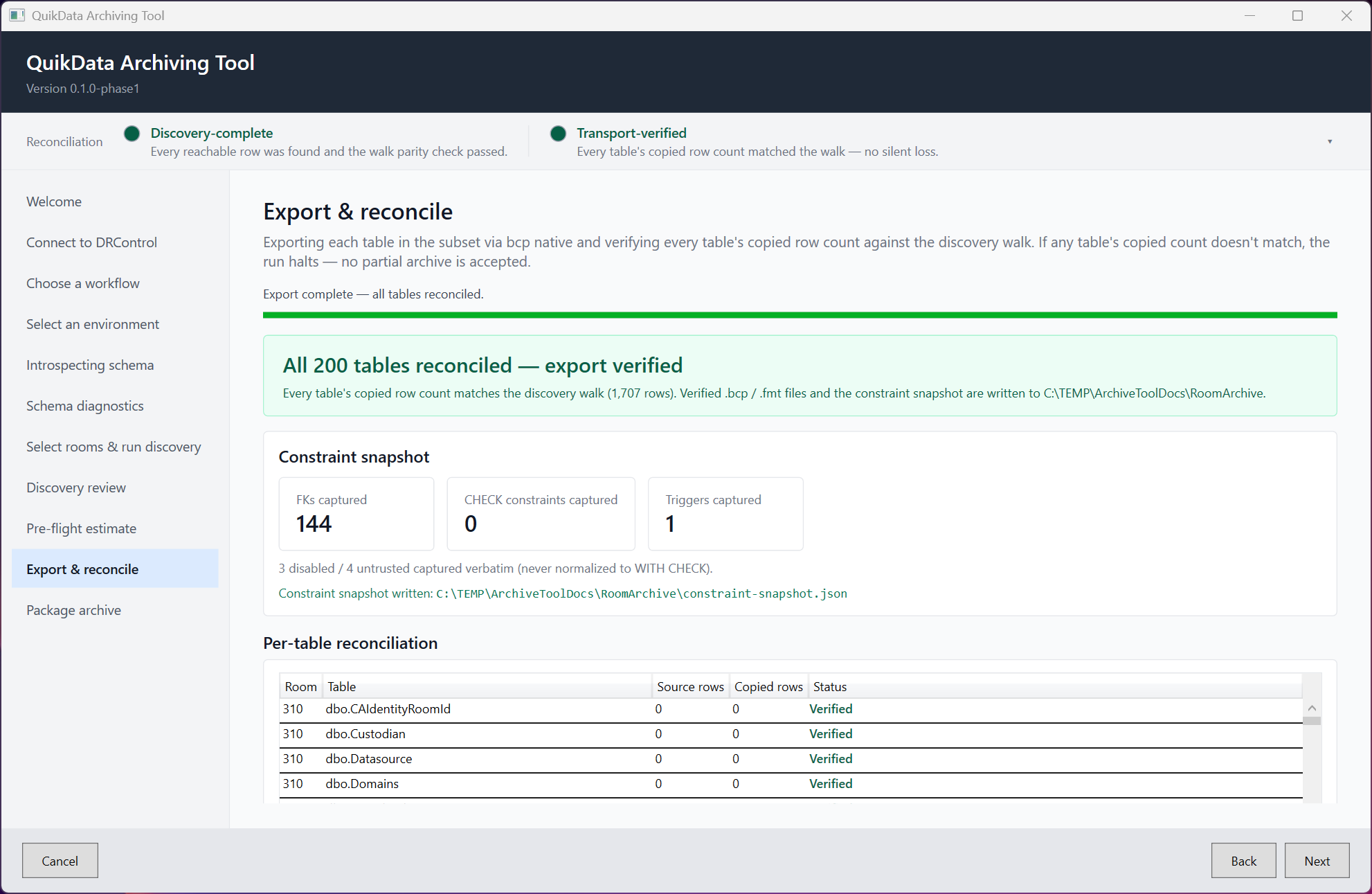Screen dimensions: 1372x894
Task: Click Verified status for dbo.Custodian
Action: pyautogui.click(x=831, y=734)
